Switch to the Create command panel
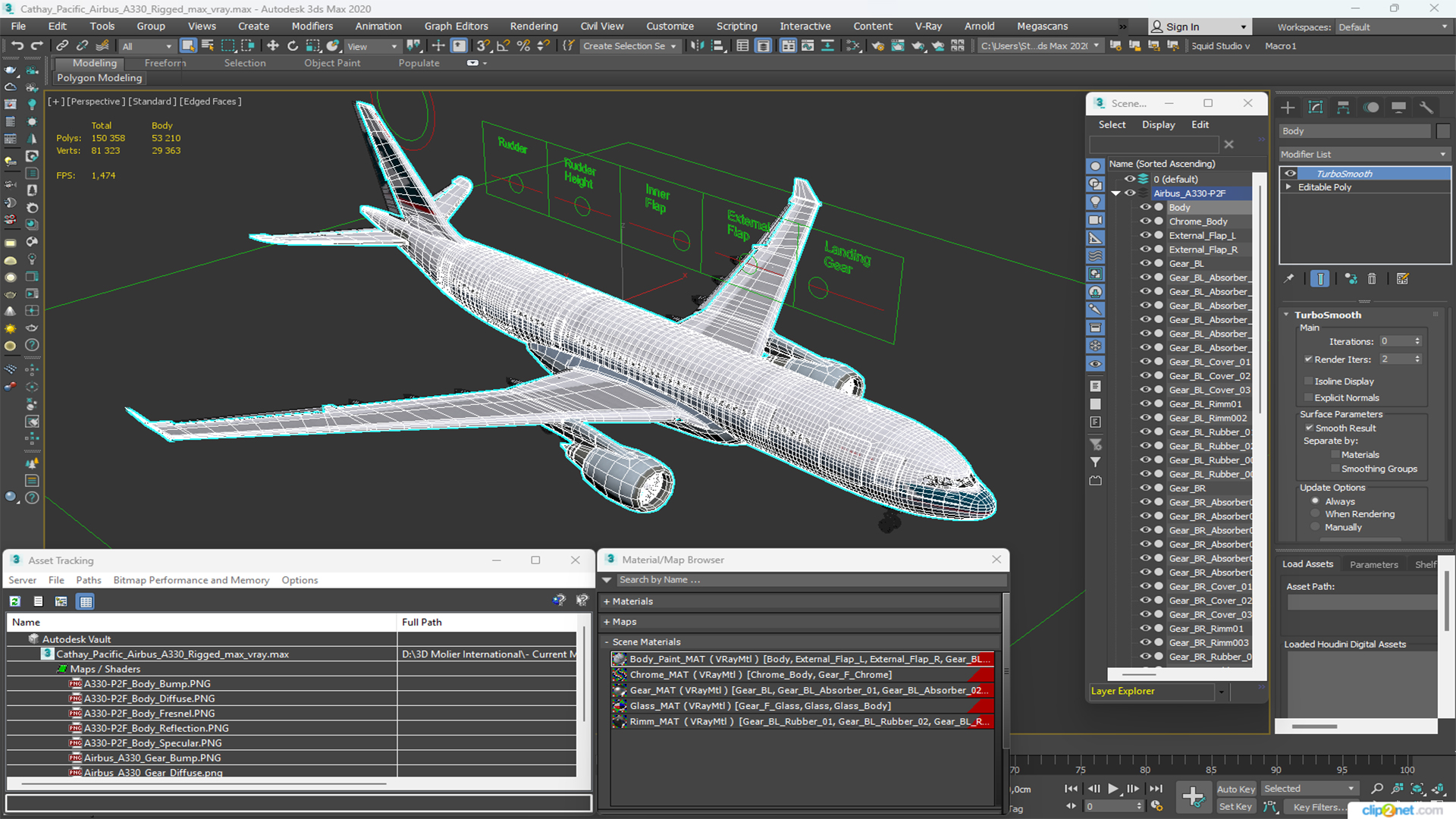The image size is (1456, 819). click(x=1288, y=107)
